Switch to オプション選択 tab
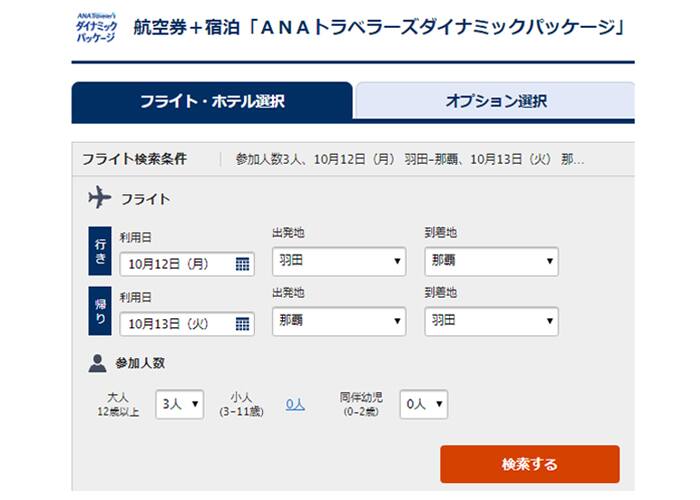700x500 pixels. [x=495, y=101]
